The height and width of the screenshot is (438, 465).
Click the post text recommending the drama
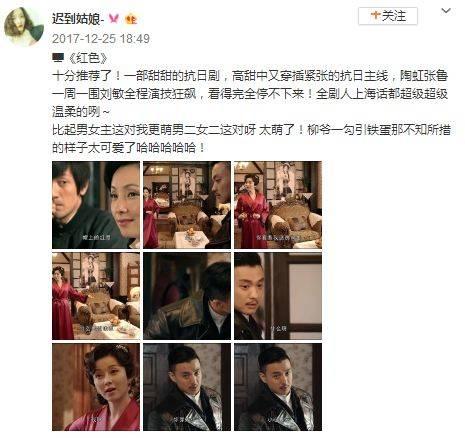(251, 112)
